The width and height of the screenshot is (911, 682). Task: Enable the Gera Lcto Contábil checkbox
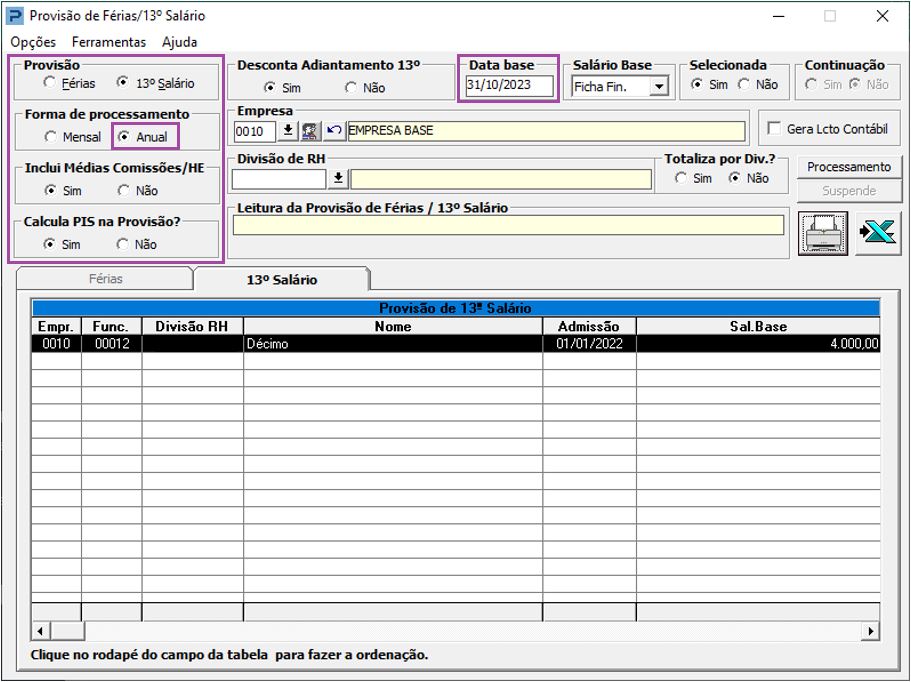tap(774, 129)
